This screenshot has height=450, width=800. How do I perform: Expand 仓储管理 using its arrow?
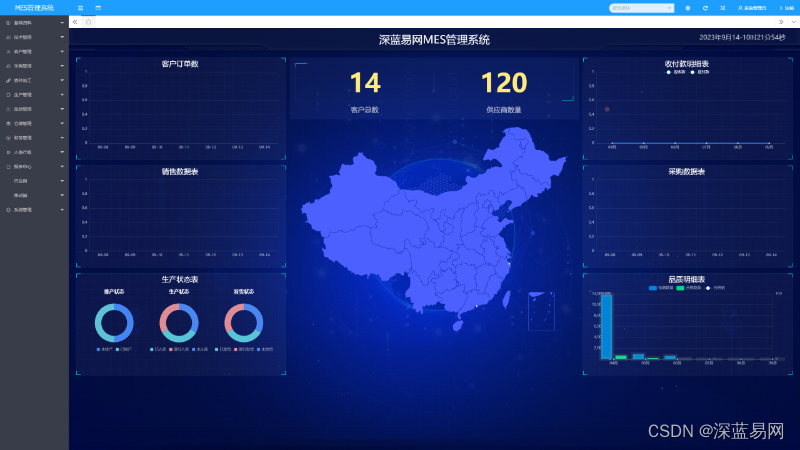coord(62,123)
